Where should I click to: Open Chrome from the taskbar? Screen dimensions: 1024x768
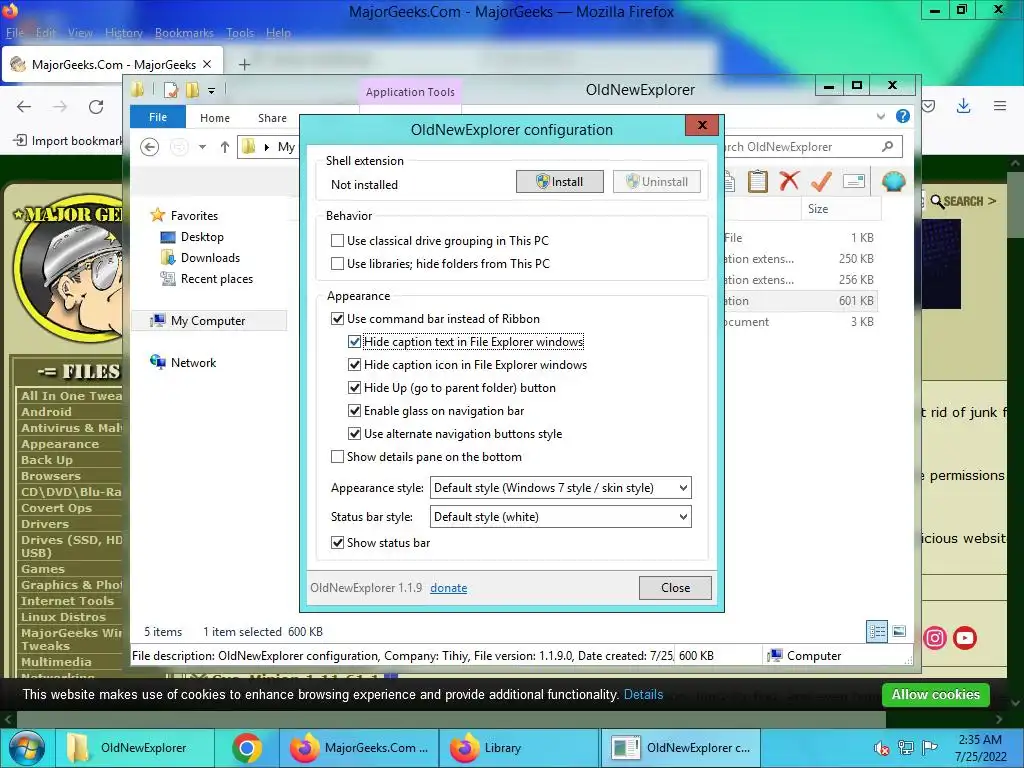click(x=247, y=748)
